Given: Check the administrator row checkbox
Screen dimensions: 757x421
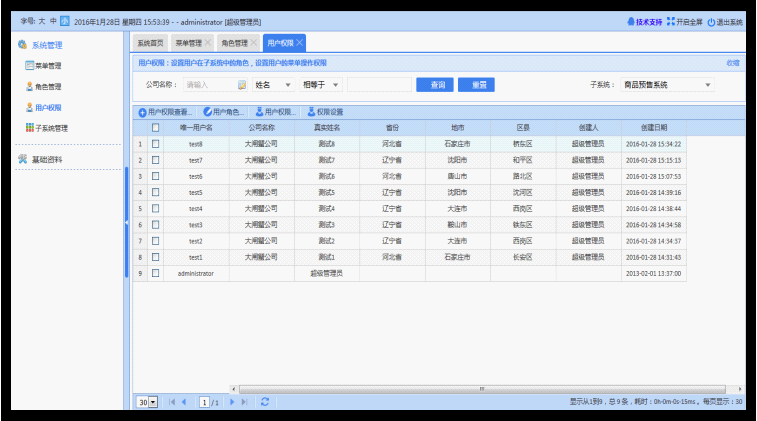Looking at the screenshot, I should pyautogui.click(x=155, y=273).
